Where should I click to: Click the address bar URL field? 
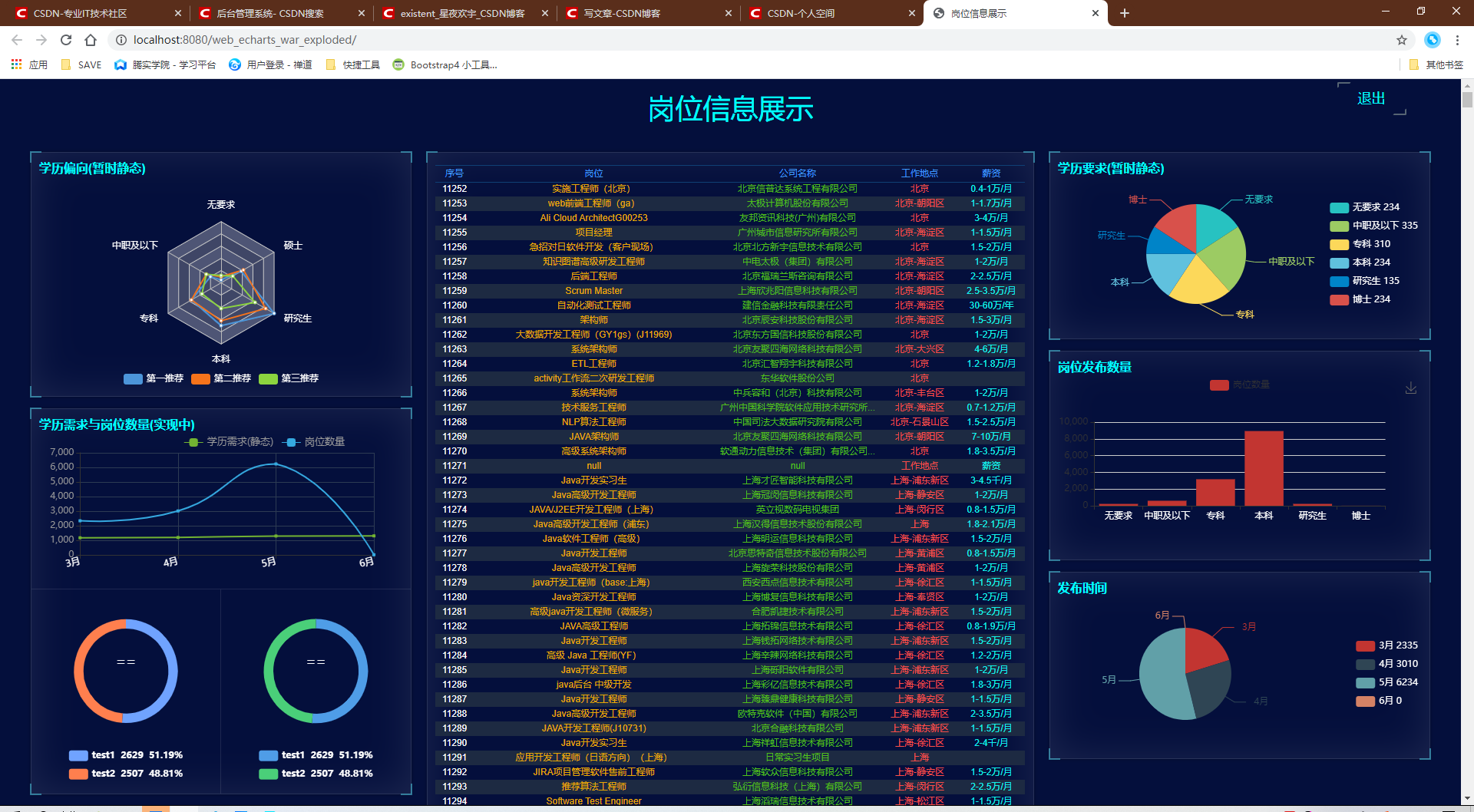(752, 40)
